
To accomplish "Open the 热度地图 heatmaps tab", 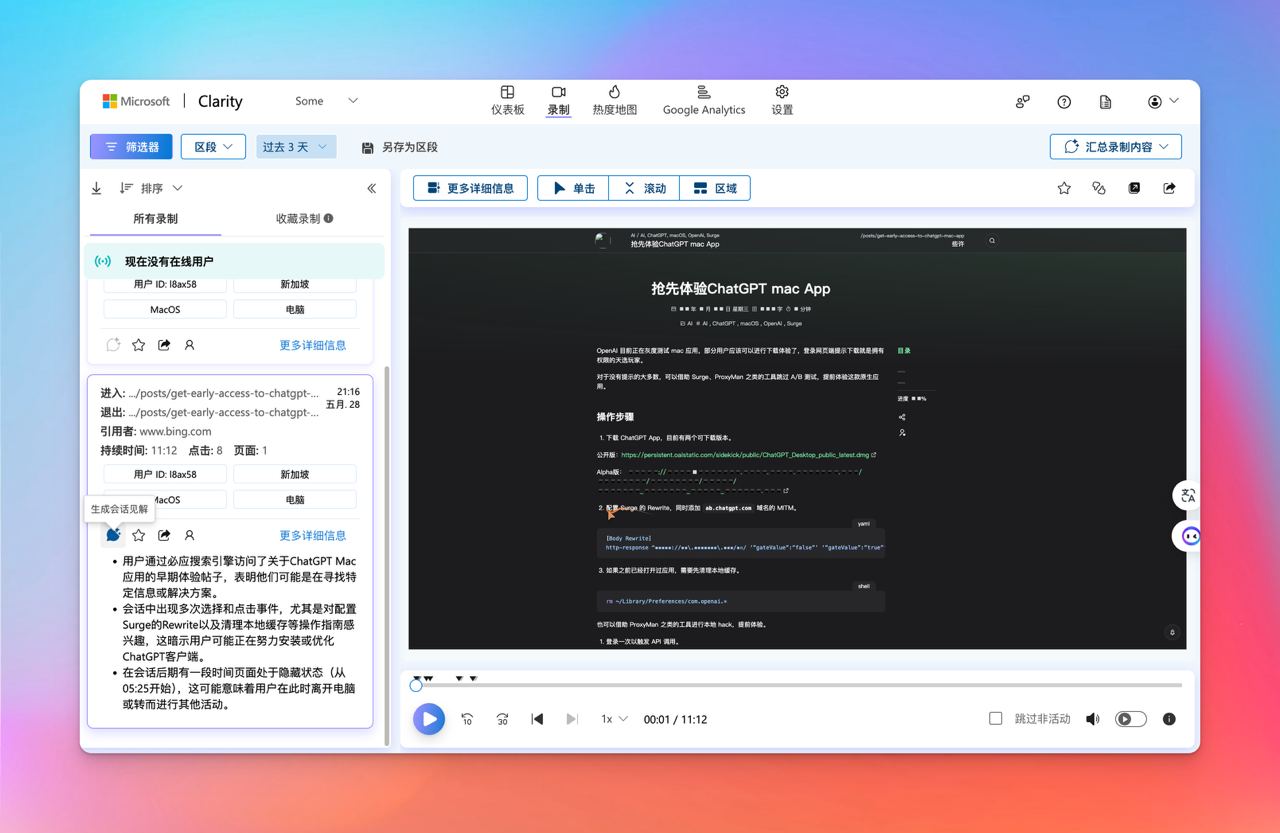I will (614, 100).
